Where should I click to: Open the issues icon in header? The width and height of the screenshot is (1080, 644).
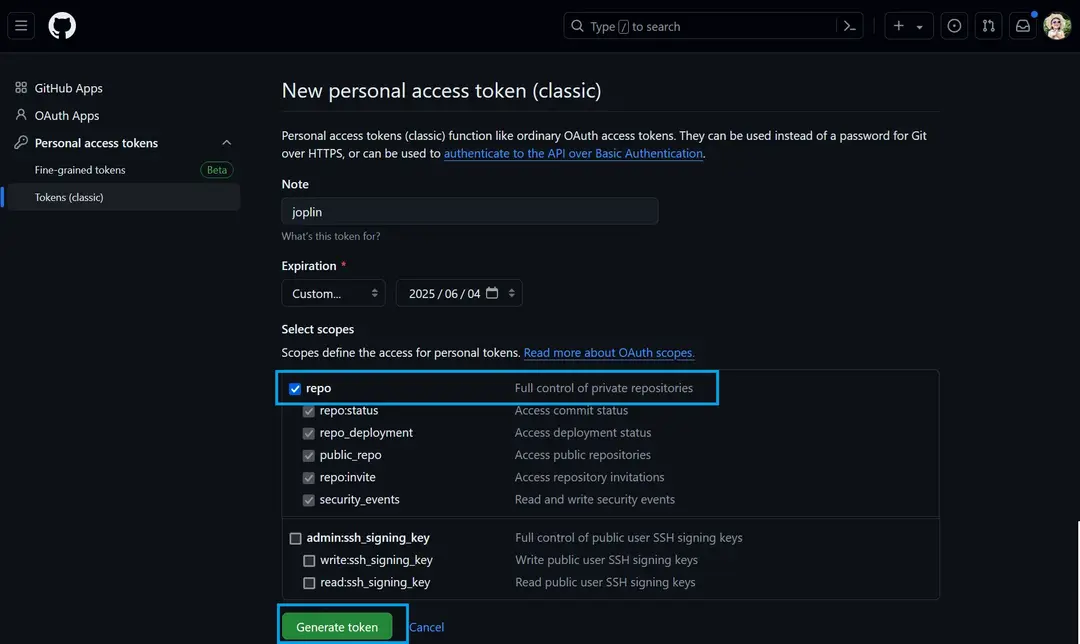pyautogui.click(x=954, y=26)
